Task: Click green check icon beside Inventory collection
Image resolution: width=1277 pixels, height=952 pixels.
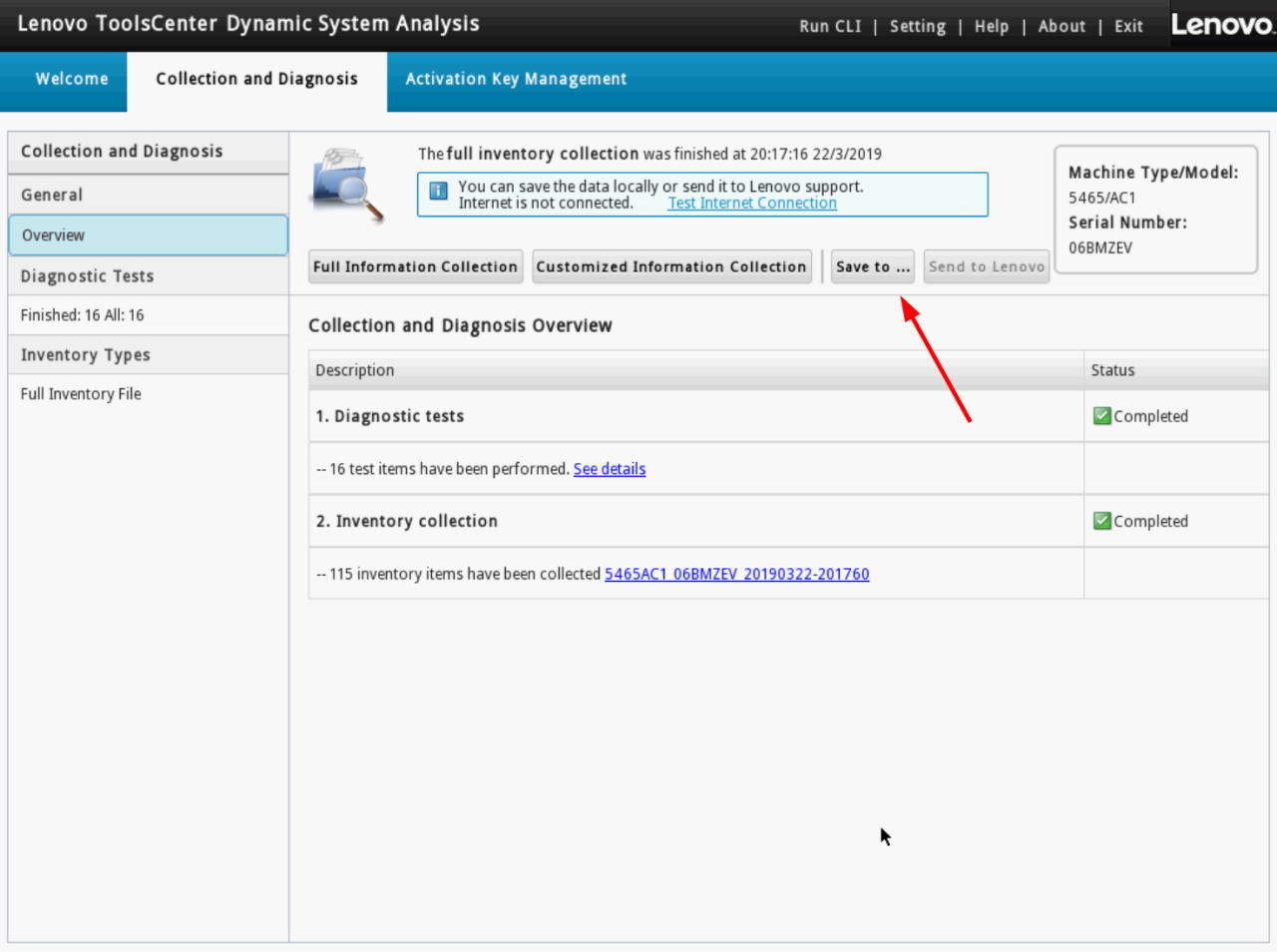Action: (1101, 521)
